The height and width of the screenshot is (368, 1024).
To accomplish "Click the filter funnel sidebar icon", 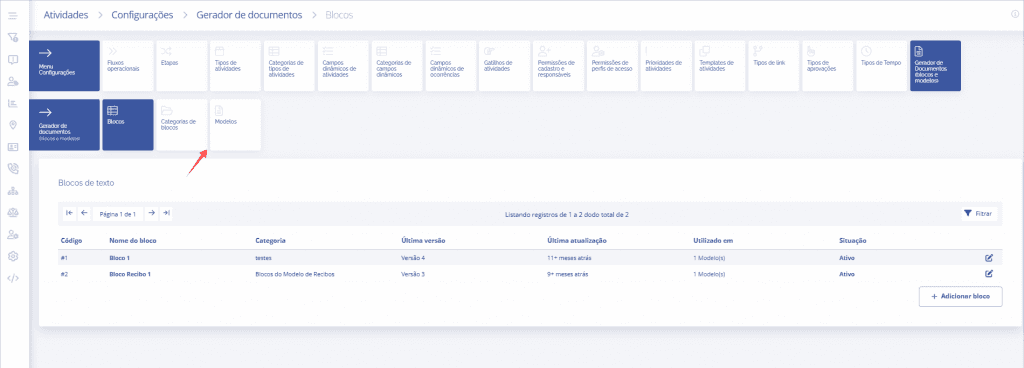I will click(12, 37).
